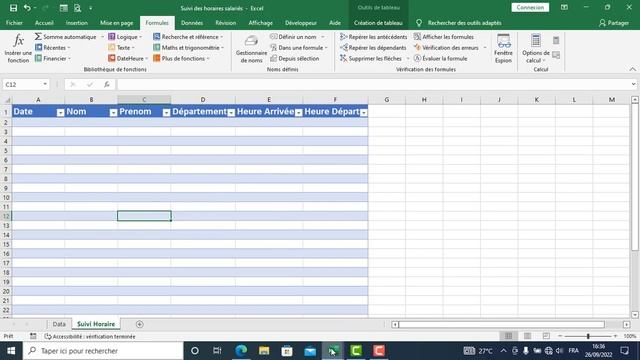The width and height of the screenshot is (640, 360).
Task: Open Windows Start menu
Action: tap(11, 351)
